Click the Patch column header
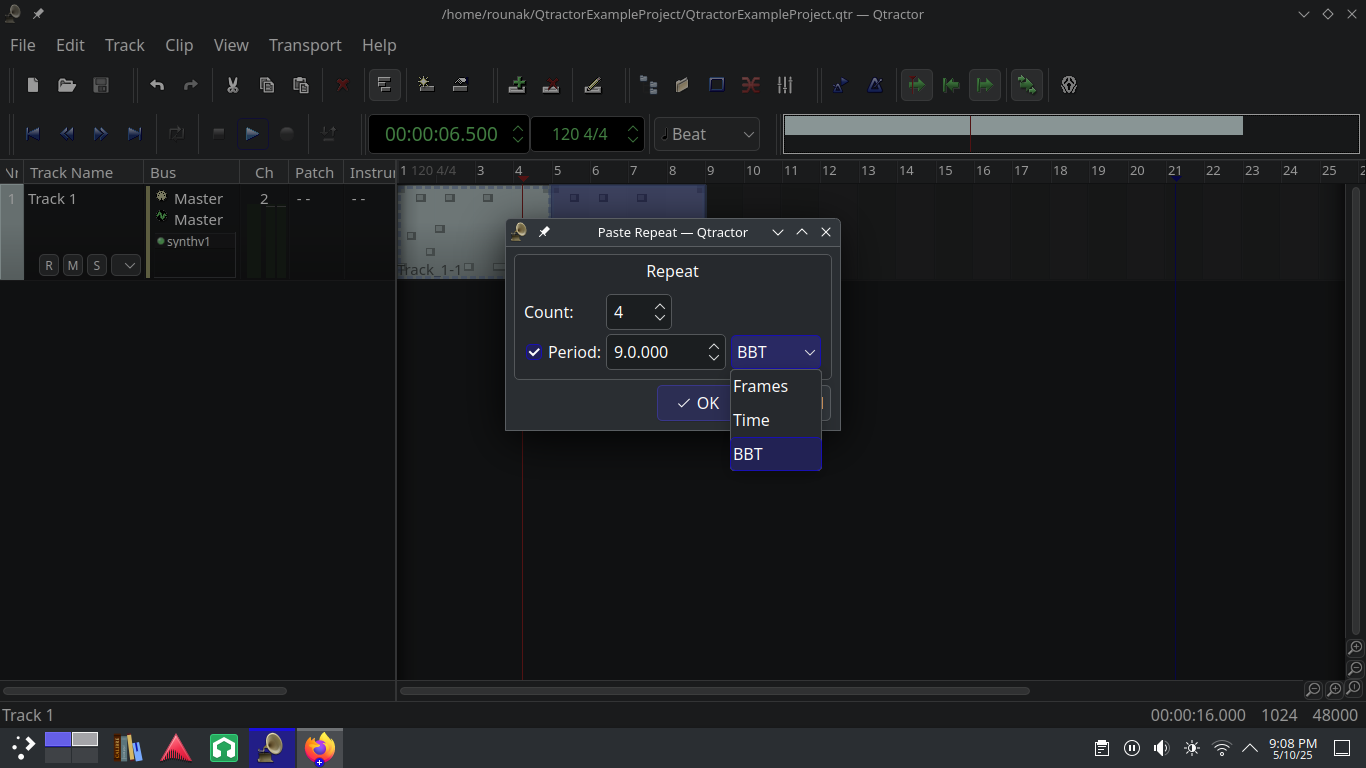Viewport: 1366px width, 768px height. (315, 172)
